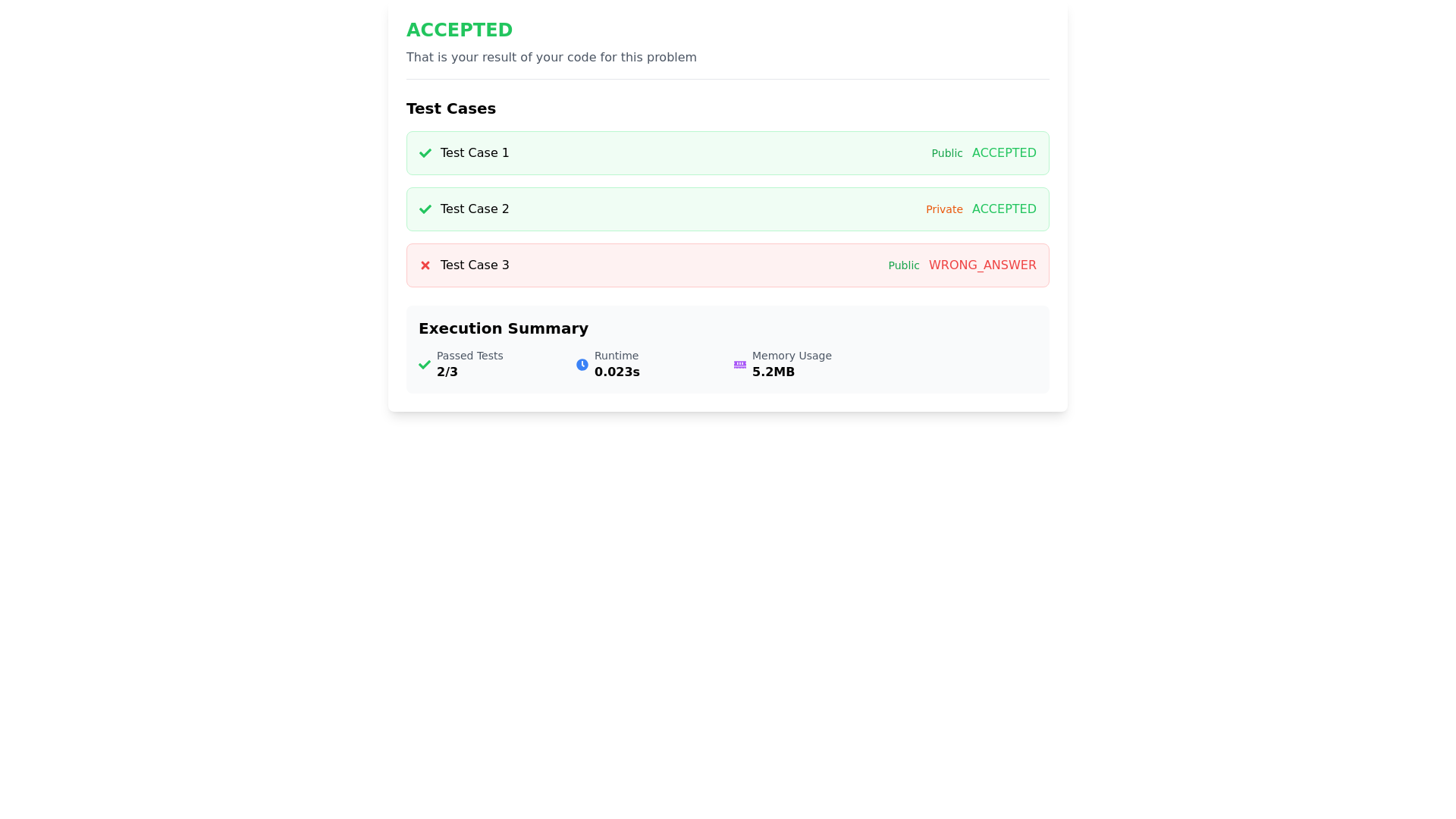Click the memory chip icon beside Memory Usage
Image resolution: width=1456 pixels, height=819 pixels.
pyautogui.click(x=739, y=365)
